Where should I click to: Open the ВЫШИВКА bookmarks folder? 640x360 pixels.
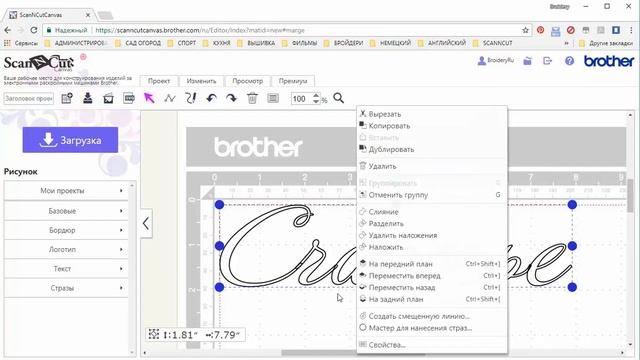[256, 43]
